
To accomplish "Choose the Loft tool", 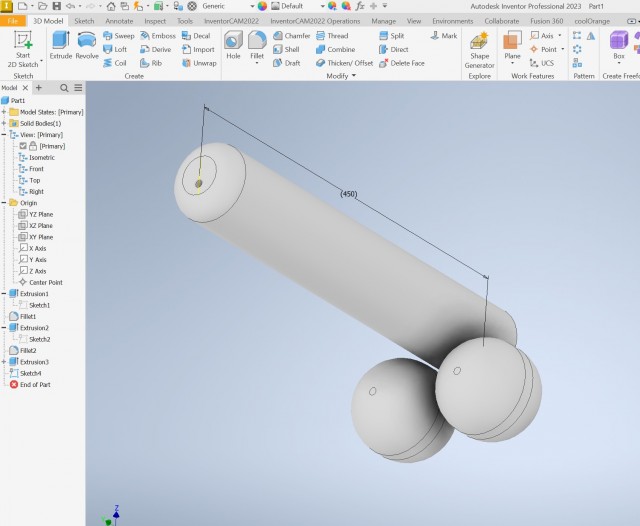I will [x=115, y=49].
